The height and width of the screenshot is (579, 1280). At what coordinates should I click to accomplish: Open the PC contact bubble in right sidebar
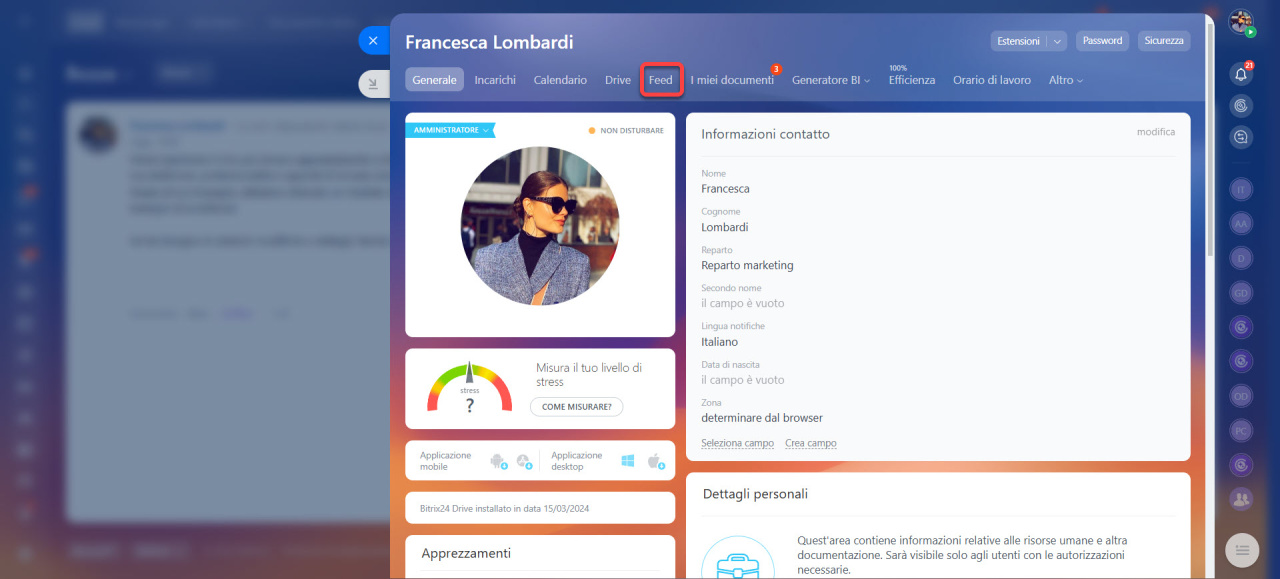point(1241,430)
